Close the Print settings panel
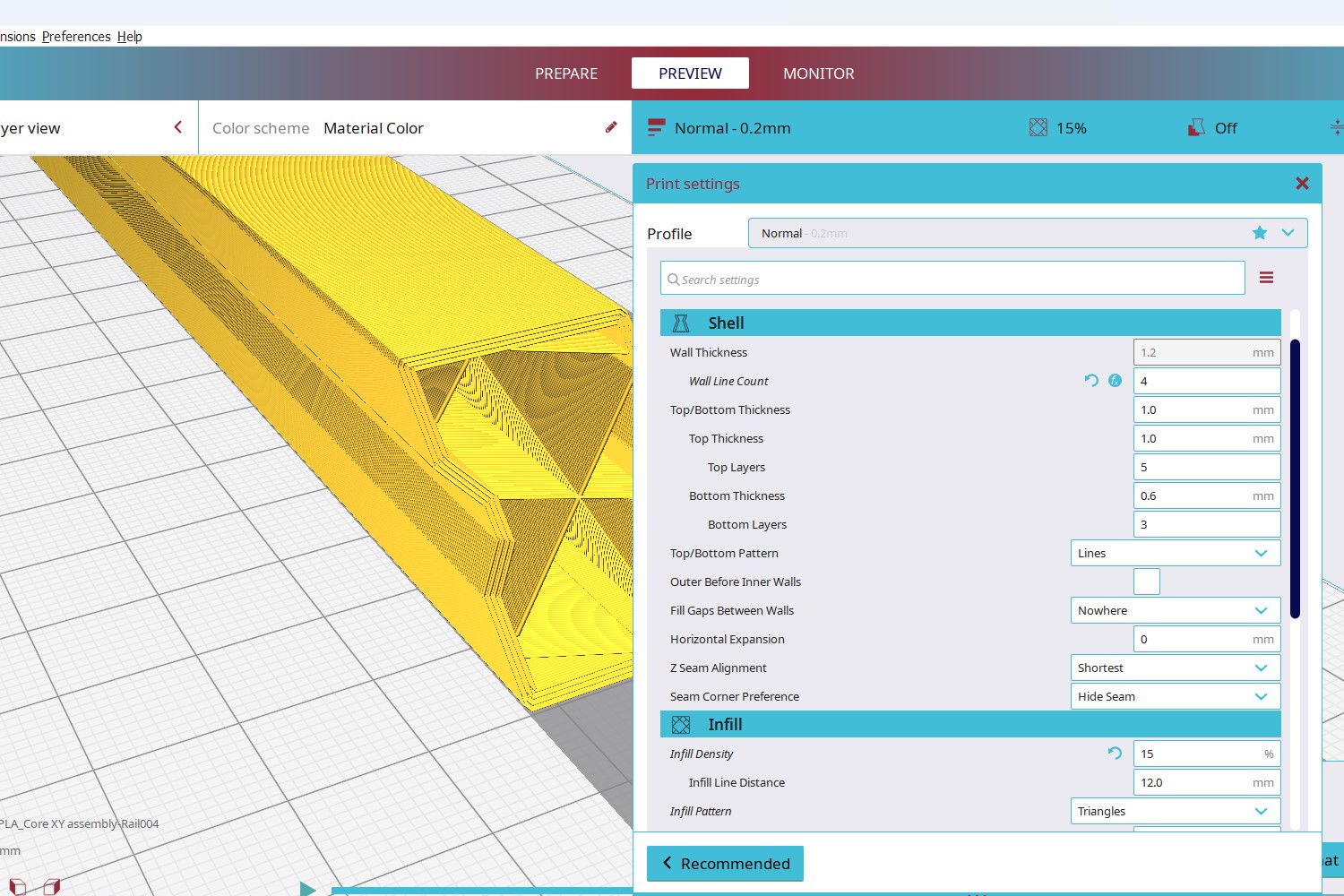This screenshot has width=1344, height=896. coord(1302,184)
